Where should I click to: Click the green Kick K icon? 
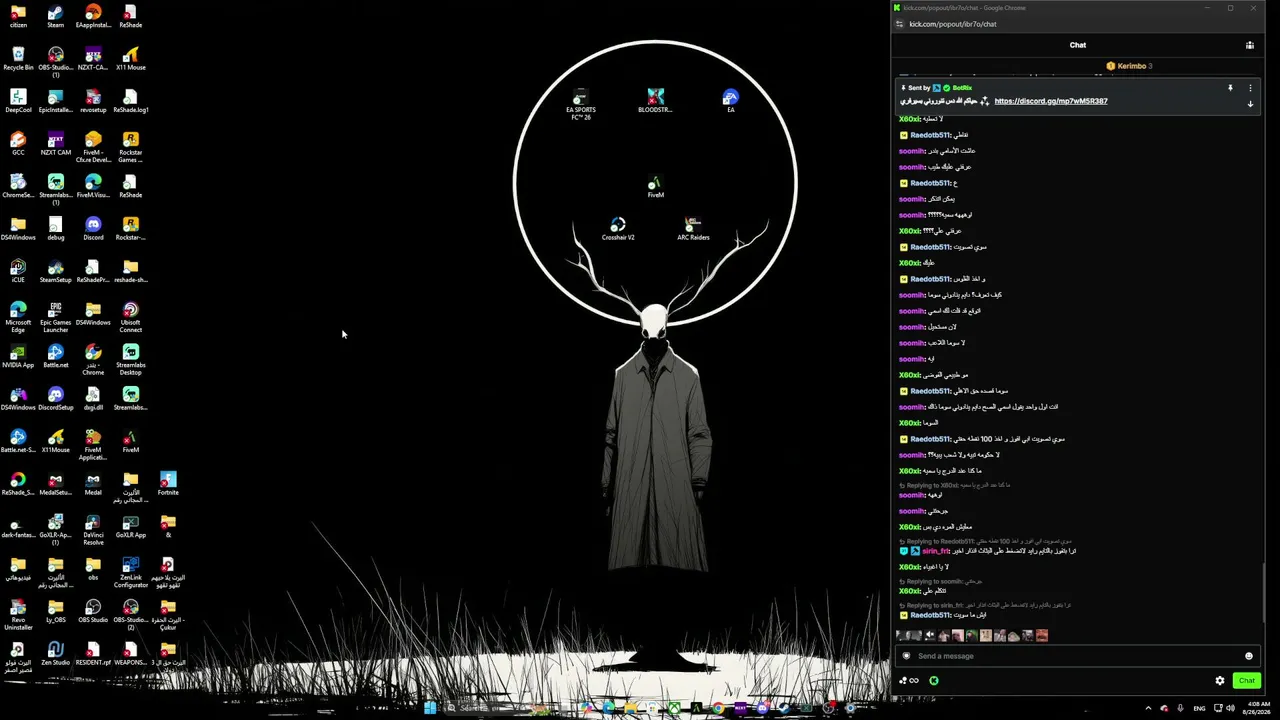(933, 681)
